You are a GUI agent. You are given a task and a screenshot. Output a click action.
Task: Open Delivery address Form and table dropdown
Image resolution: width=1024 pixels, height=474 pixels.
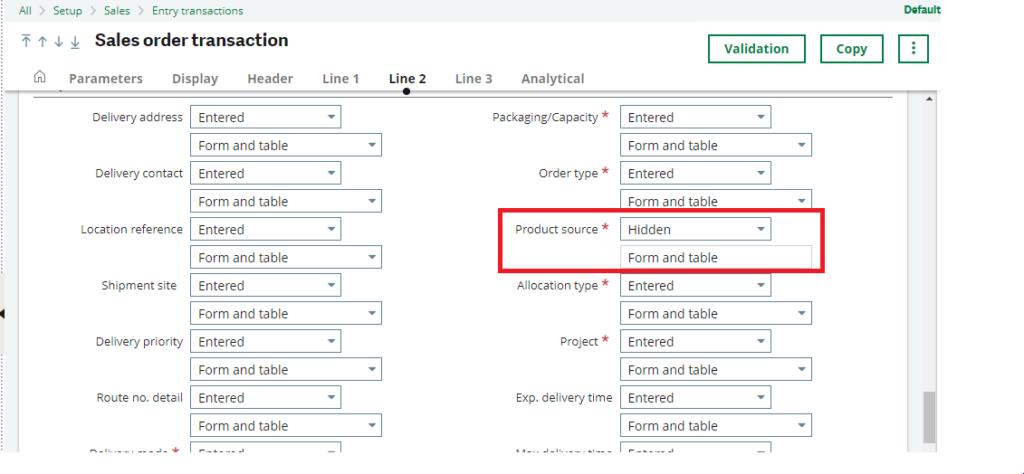tap(286, 146)
